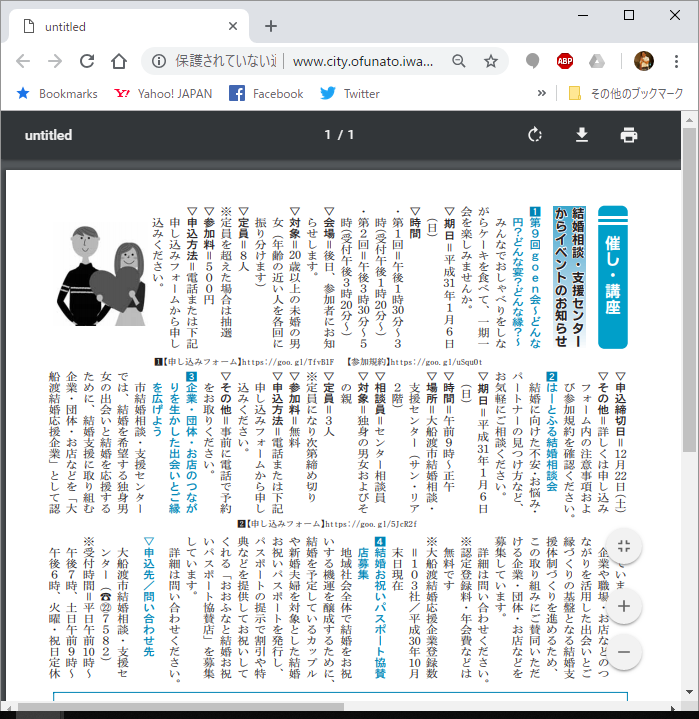Zoom in on the PDF with plus button

coord(624,606)
